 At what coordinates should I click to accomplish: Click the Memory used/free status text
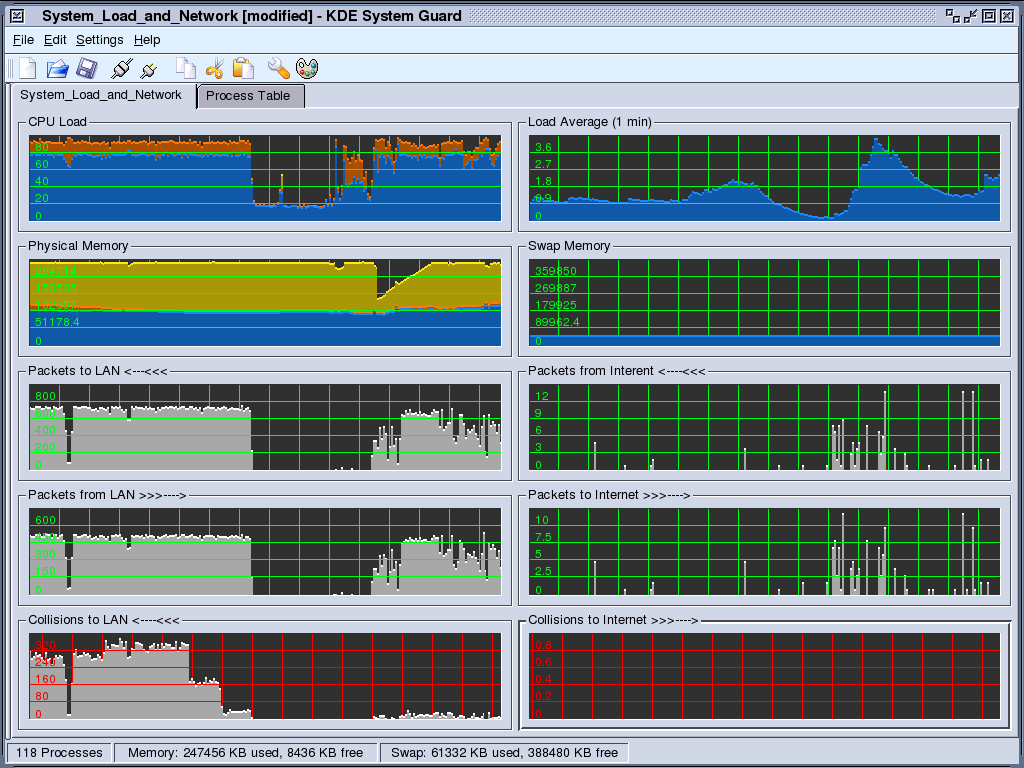(x=246, y=753)
